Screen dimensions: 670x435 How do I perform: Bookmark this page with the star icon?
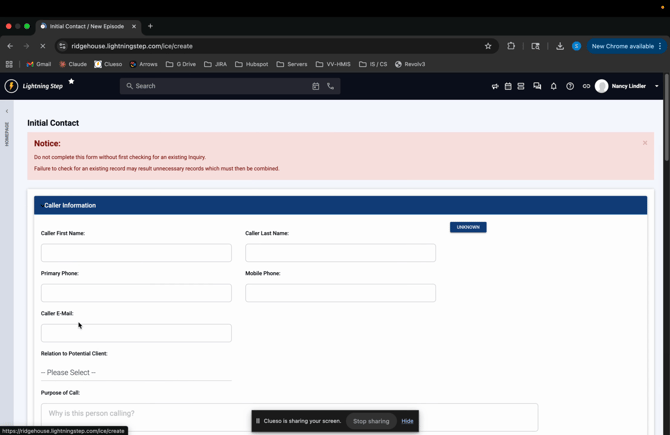pos(488,46)
